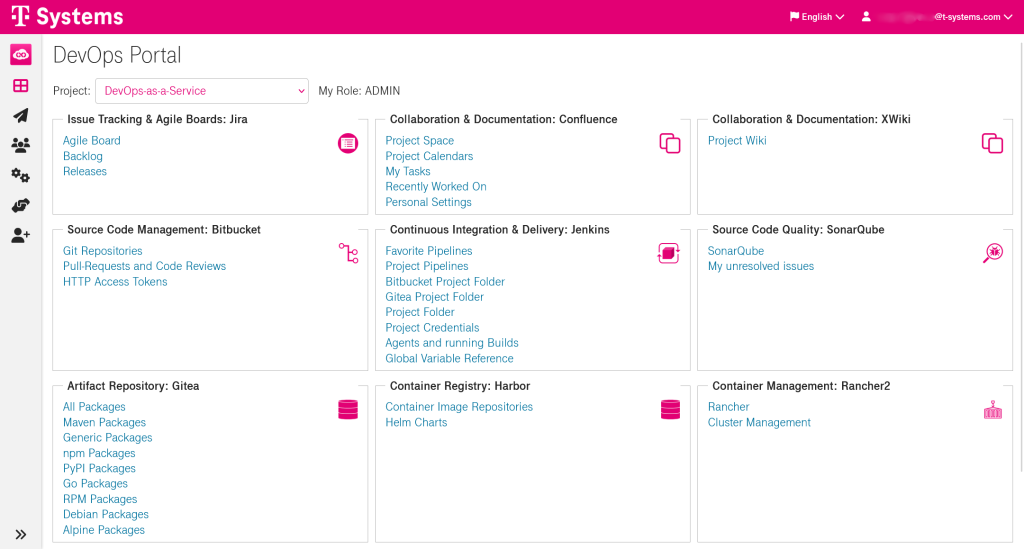Open the English language dropdown

click(x=817, y=17)
